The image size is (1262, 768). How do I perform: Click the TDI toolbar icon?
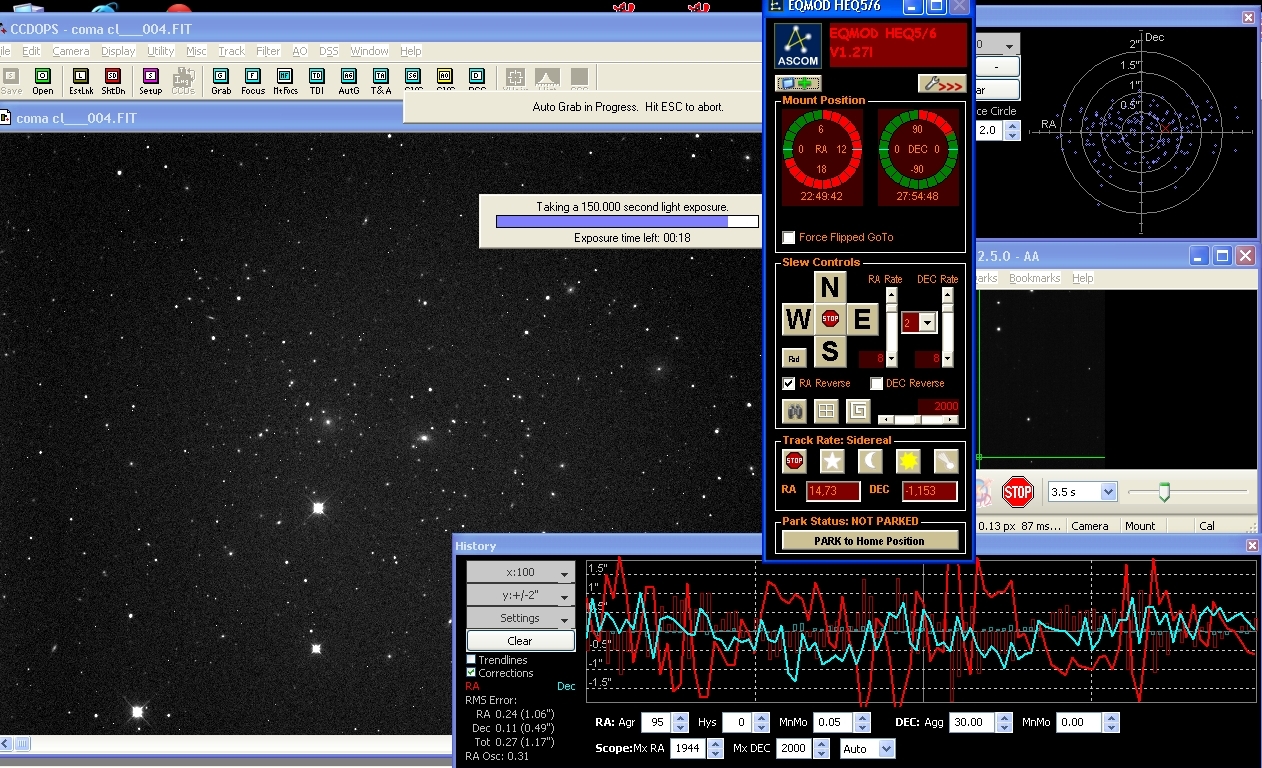pos(317,81)
